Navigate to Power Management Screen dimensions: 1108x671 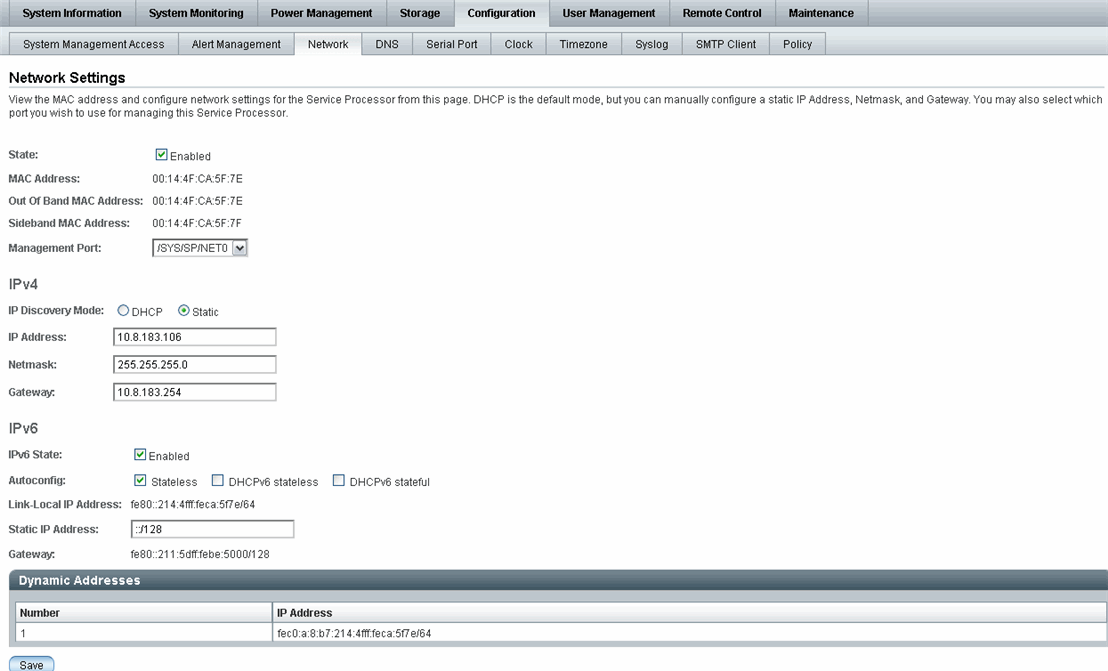pyautogui.click(x=321, y=13)
